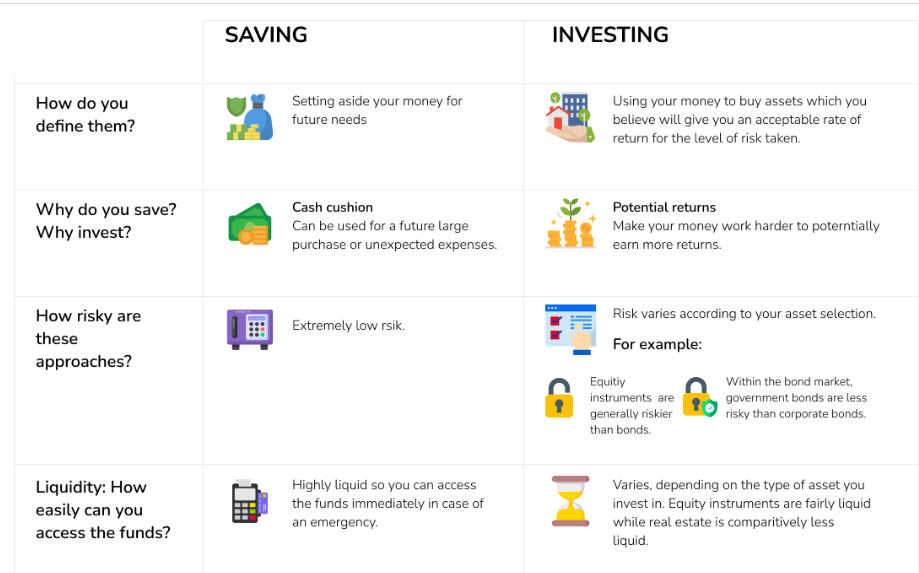Click the 'Cash cushion' bold heading

[x=332, y=207]
